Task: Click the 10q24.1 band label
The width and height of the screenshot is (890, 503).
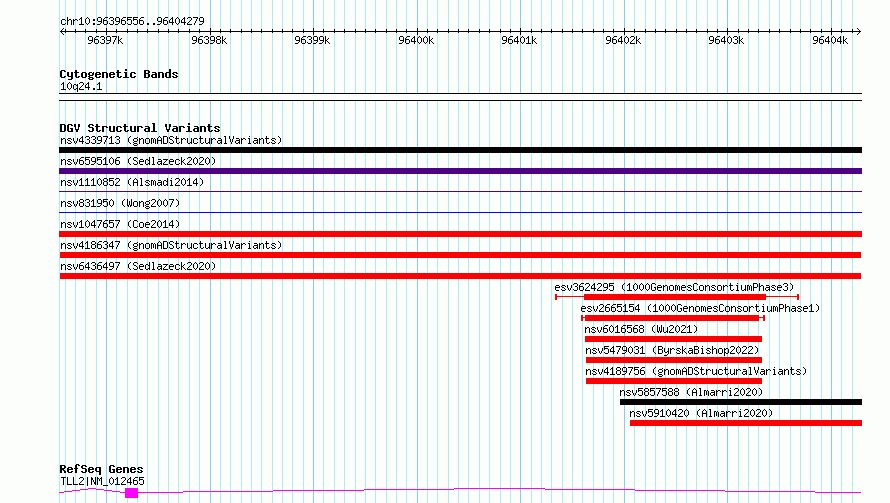Action: point(81,86)
